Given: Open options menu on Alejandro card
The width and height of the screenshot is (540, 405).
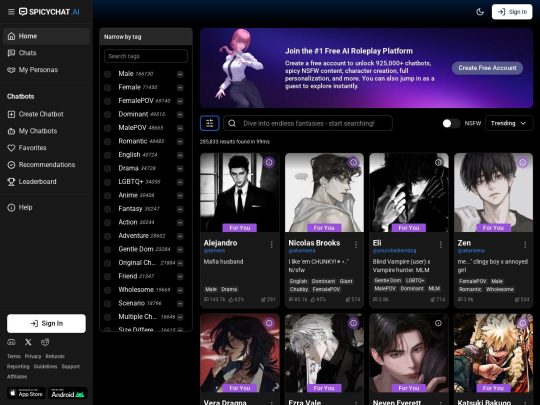Looking at the screenshot, I should click(271, 245).
